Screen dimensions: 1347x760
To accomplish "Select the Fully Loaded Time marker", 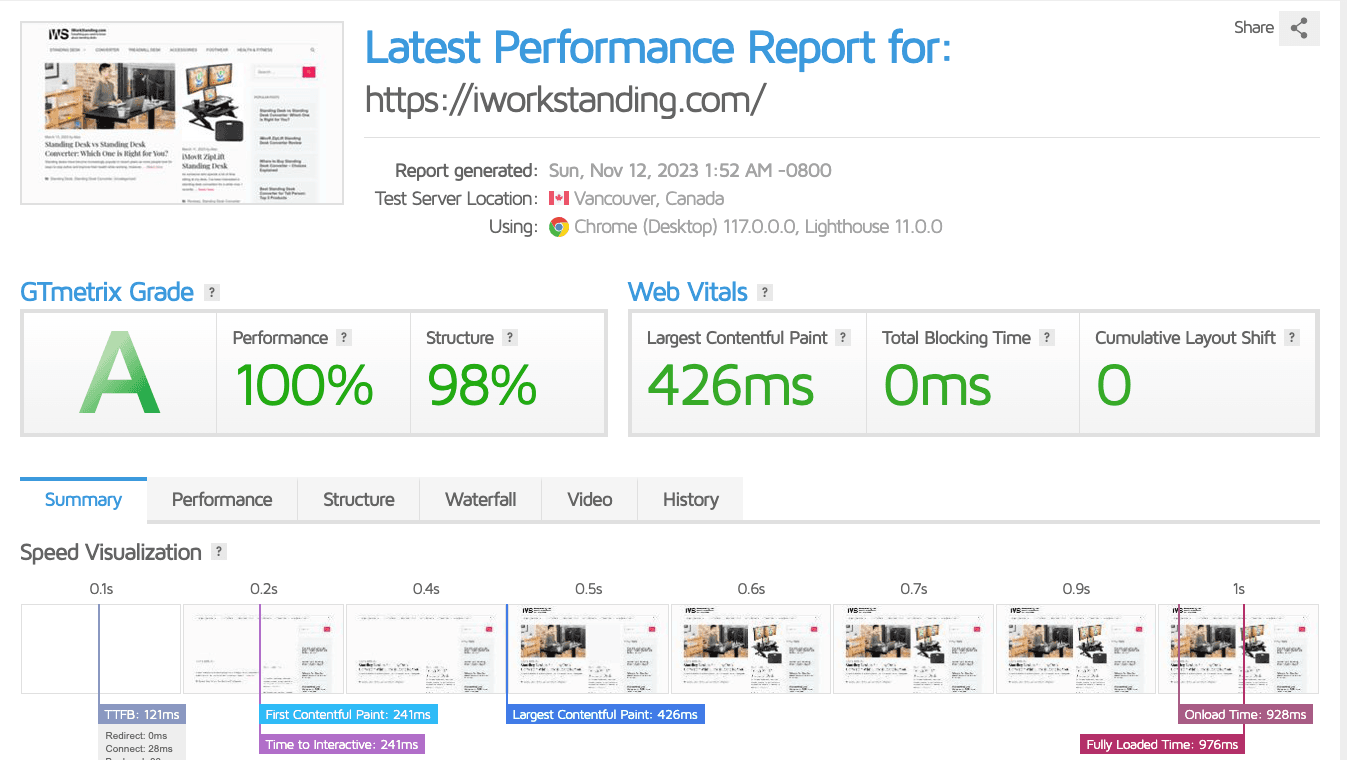I will coord(1163,744).
